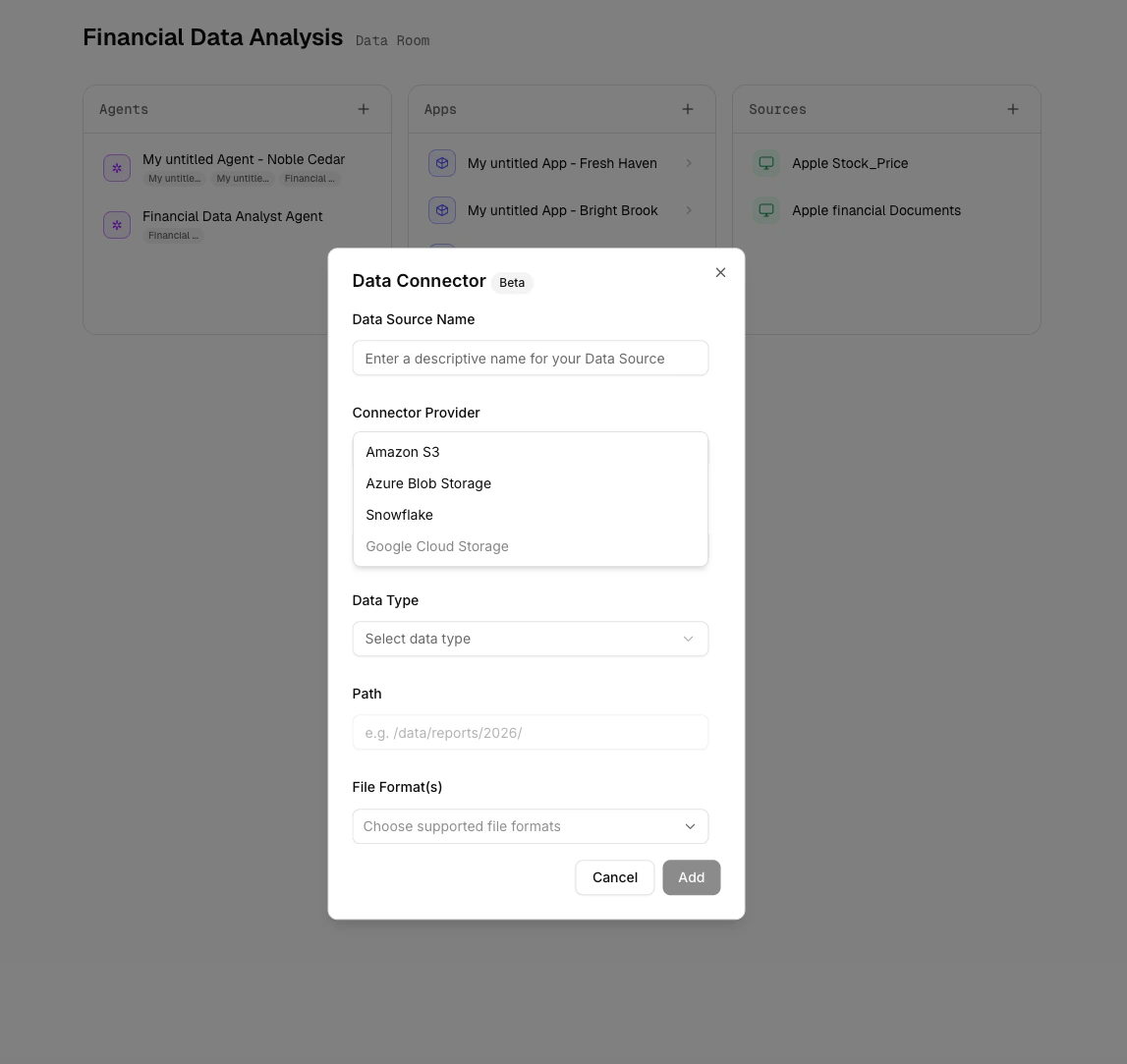Click the Apple Stock_Price monitor icon
1127x1064 pixels.
click(766, 163)
